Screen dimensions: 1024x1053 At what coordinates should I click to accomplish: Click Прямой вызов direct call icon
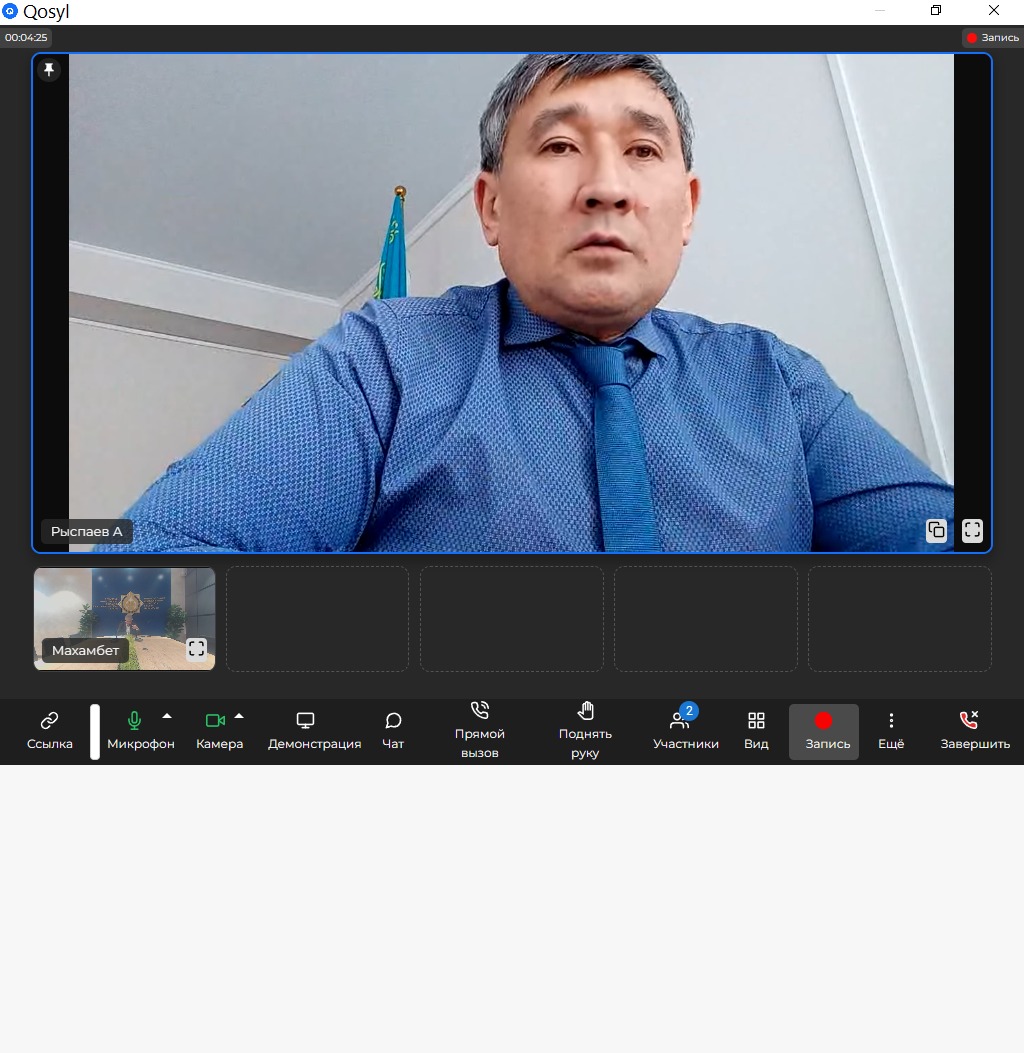480,711
